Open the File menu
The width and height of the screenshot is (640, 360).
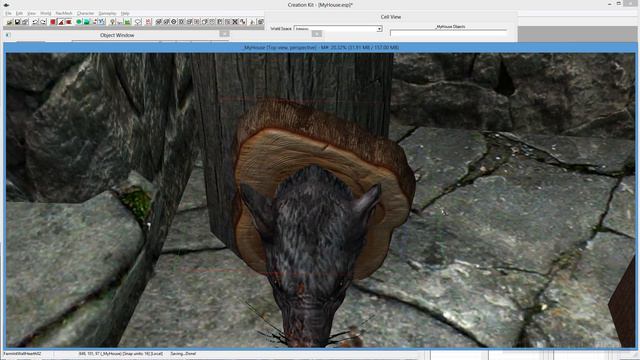(x=8, y=13)
